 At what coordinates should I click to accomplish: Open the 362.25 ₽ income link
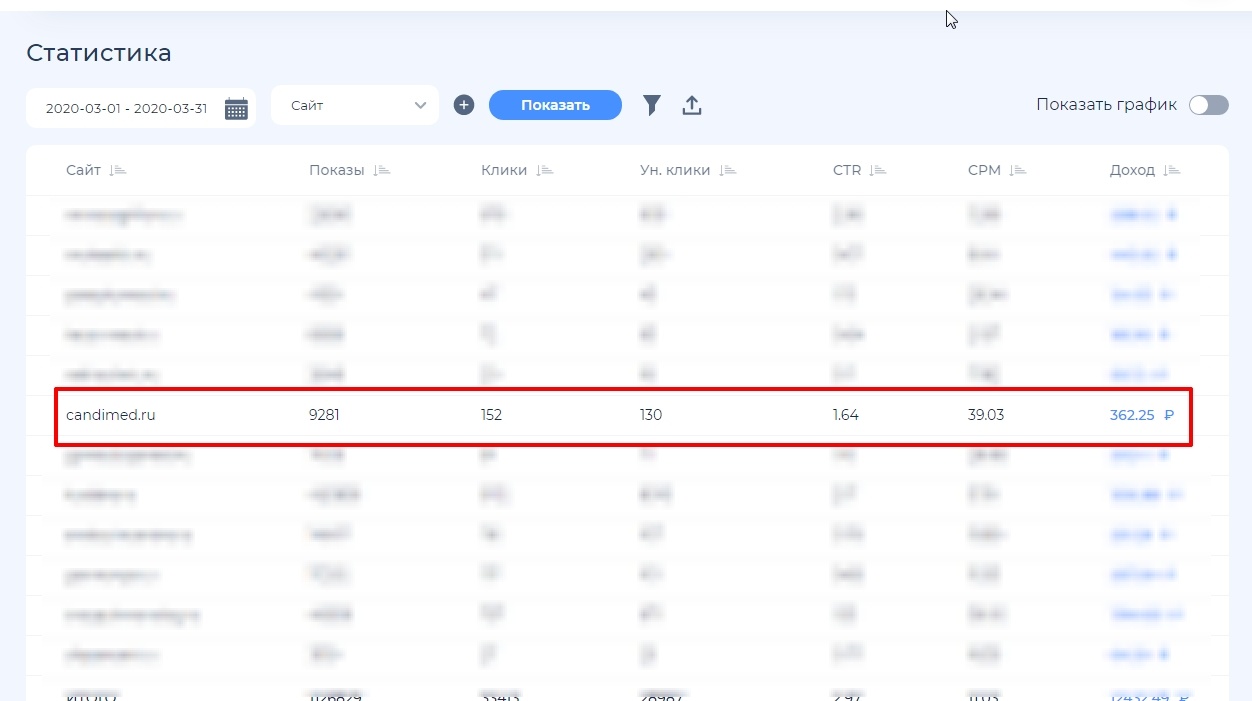click(1142, 415)
